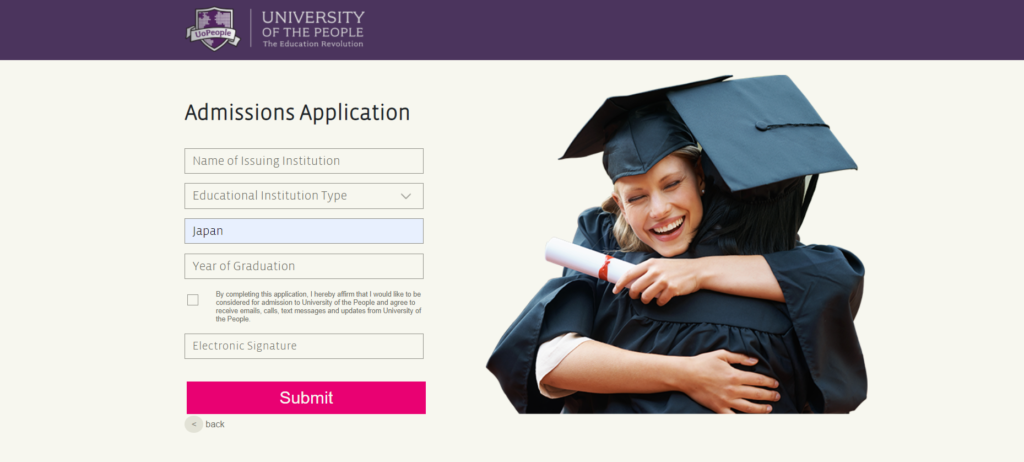Click the Admissions Application heading
The width and height of the screenshot is (1024, 462).
[297, 112]
